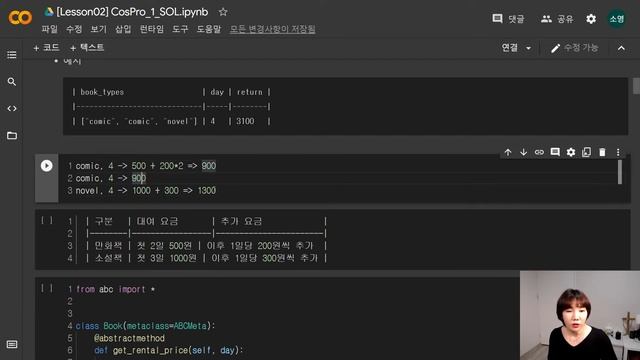Open more cell actions menu
Viewport: 640px width, 360px height.
coord(618,152)
